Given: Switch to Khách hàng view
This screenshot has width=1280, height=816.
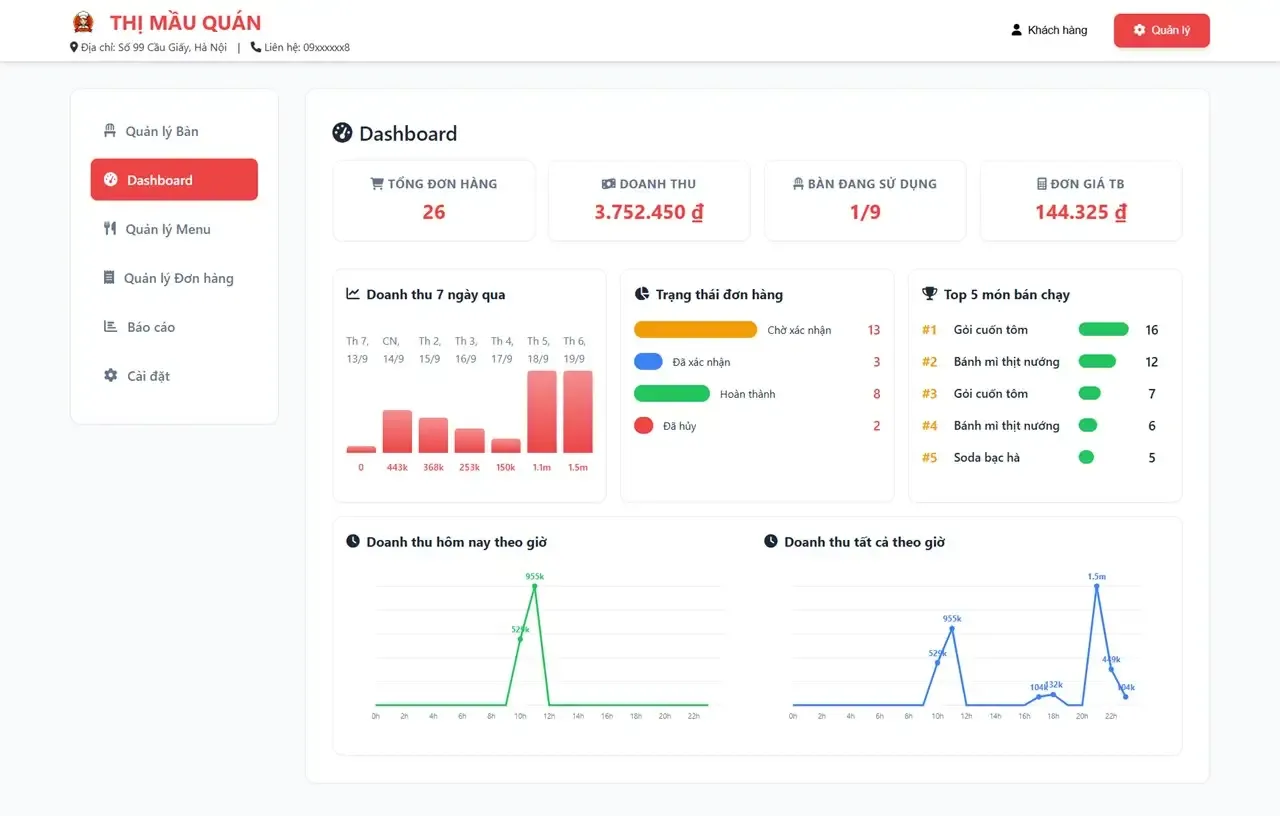Looking at the screenshot, I should point(1049,30).
